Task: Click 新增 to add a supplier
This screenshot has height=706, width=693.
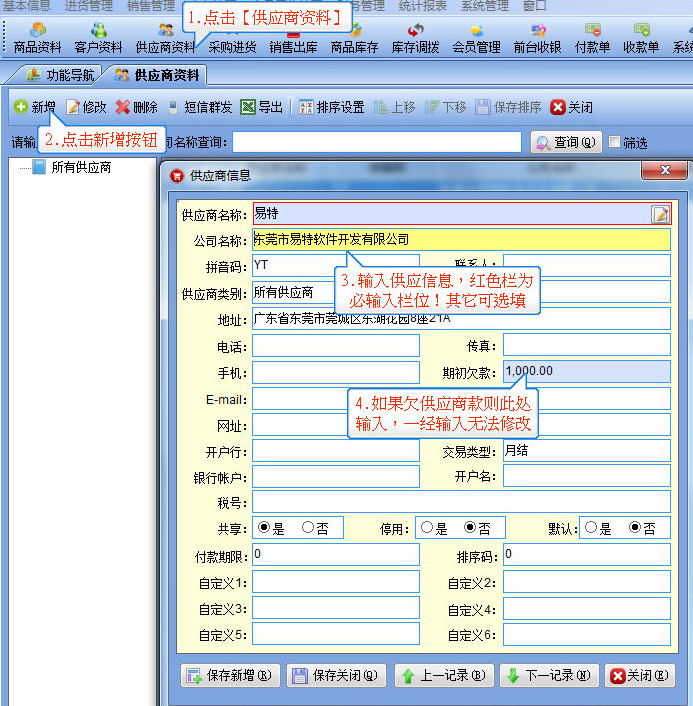Action: coord(35,107)
